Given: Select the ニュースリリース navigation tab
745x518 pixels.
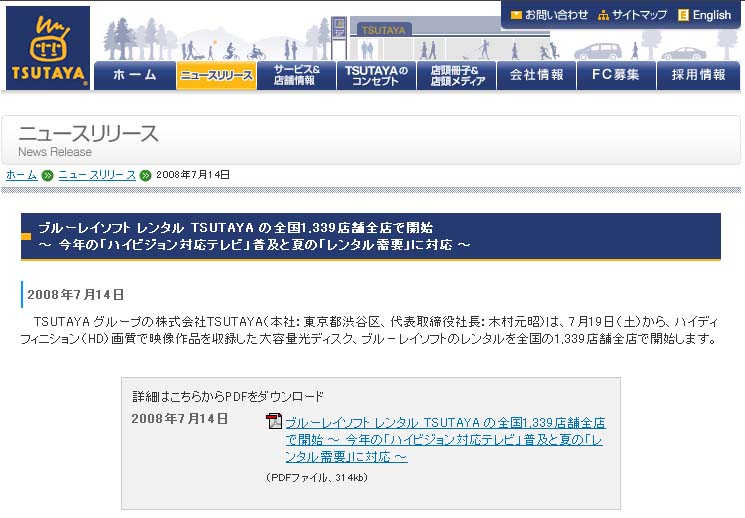Looking at the screenshot, I should 217,75.
